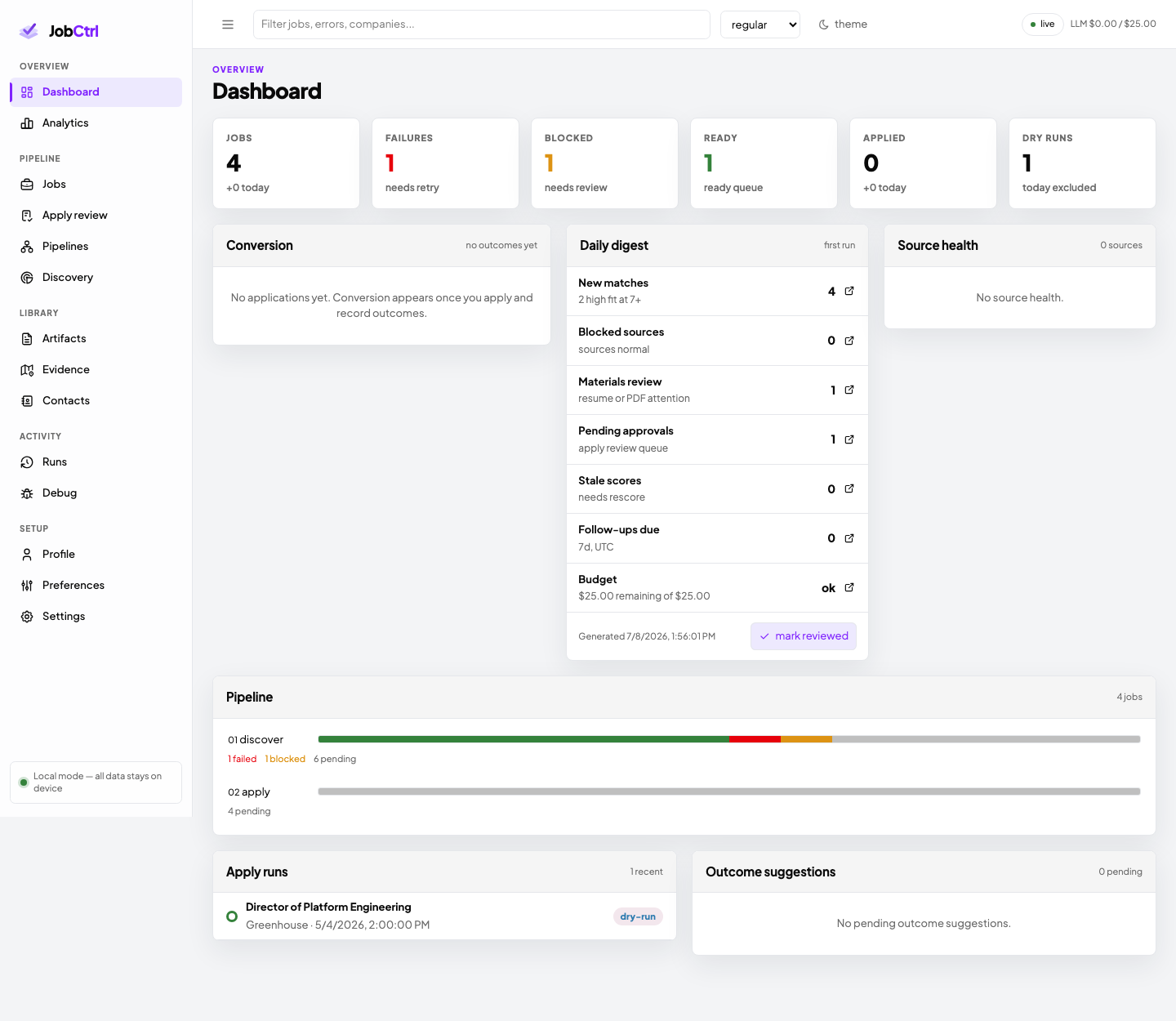
Task: Click the moon theme icon
Action: pyautogui.click(x=824, y=25)
